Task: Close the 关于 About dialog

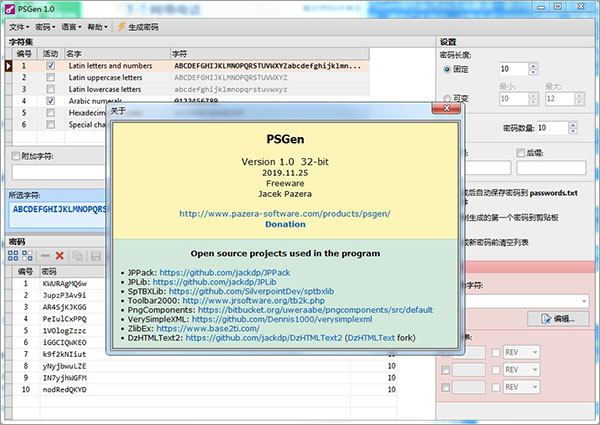Action: [x=446, y=109]
